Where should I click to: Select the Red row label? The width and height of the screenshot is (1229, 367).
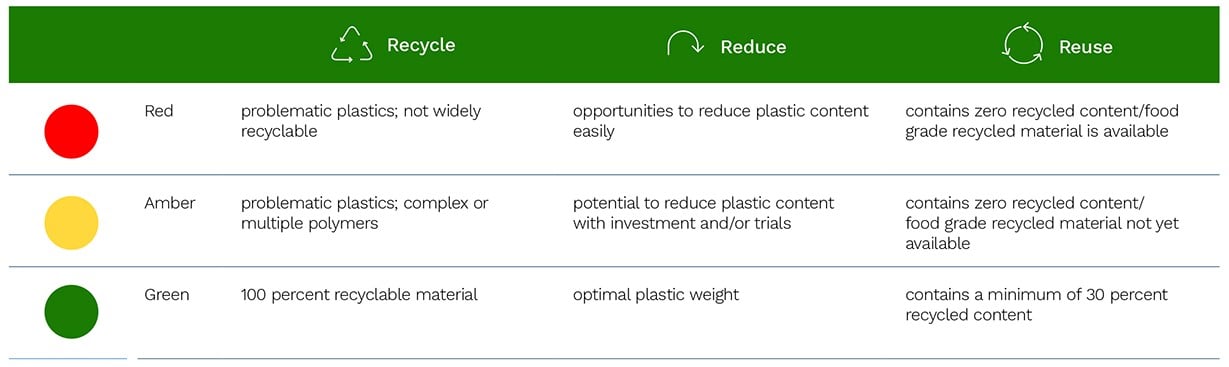click(x=159, y=111)
